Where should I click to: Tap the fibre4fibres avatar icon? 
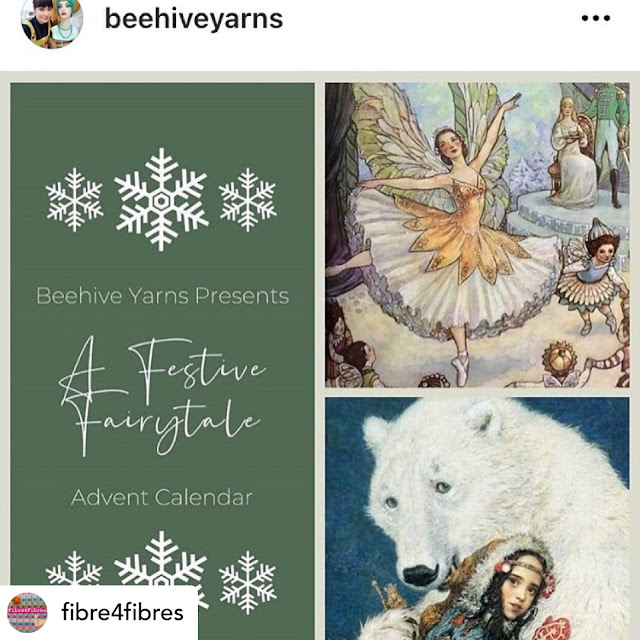click(27, 612)
